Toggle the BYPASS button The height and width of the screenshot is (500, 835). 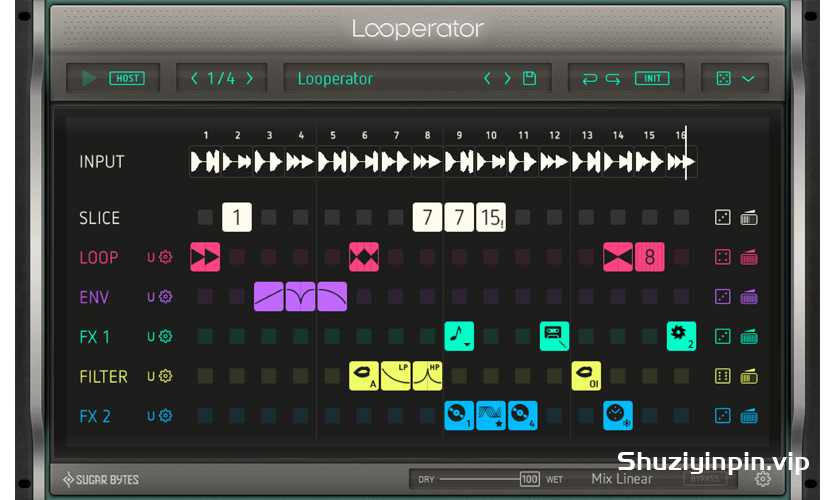(705, 479)
